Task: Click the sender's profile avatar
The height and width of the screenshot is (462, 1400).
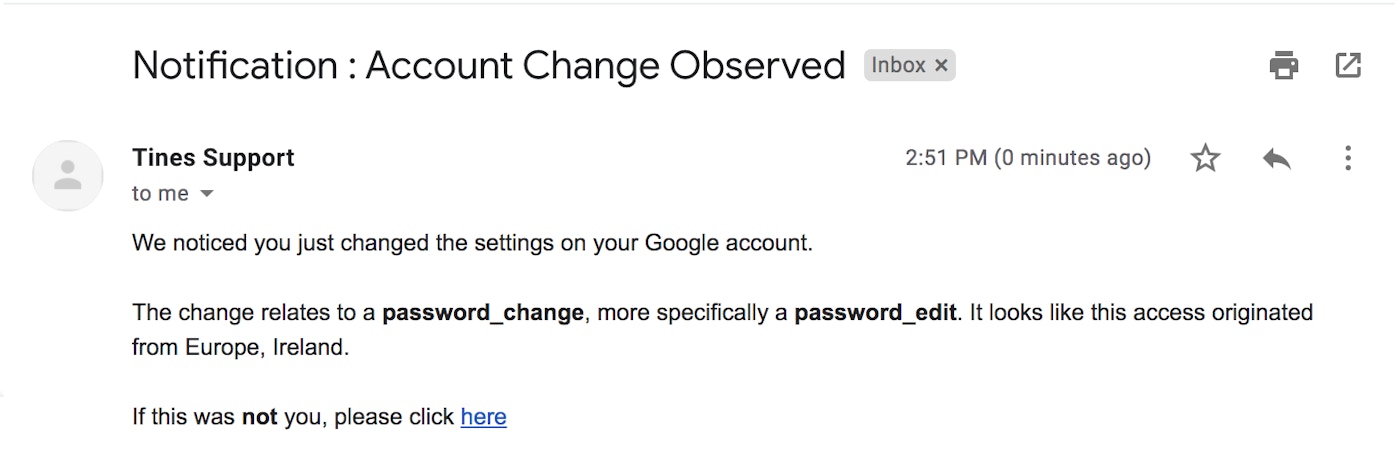Action: point(68,176)
